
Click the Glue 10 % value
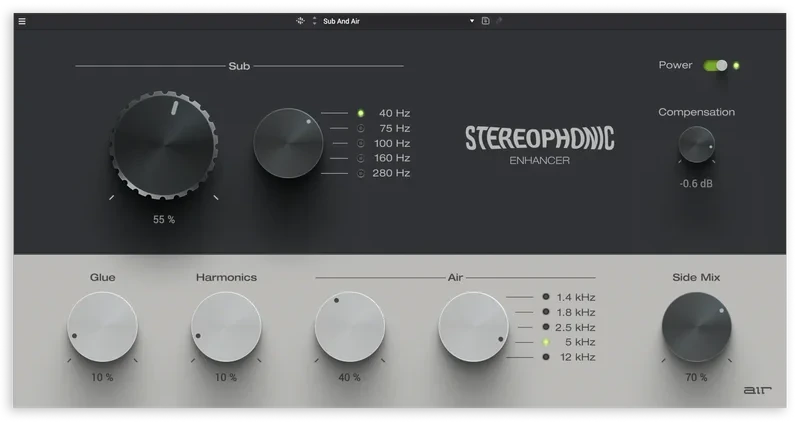(x=102, y=378)
